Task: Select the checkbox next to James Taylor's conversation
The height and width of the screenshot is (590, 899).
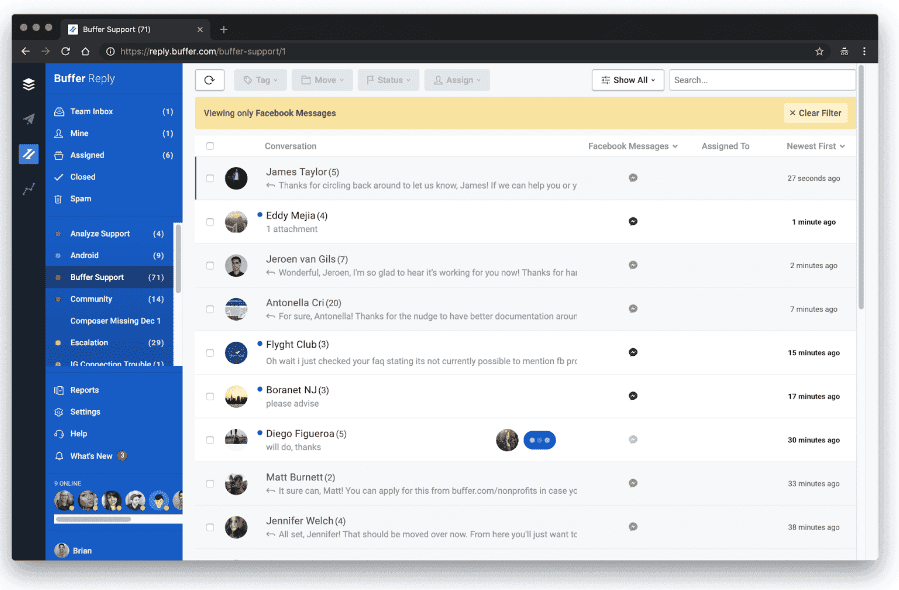Action: click(x=210, y=178)
